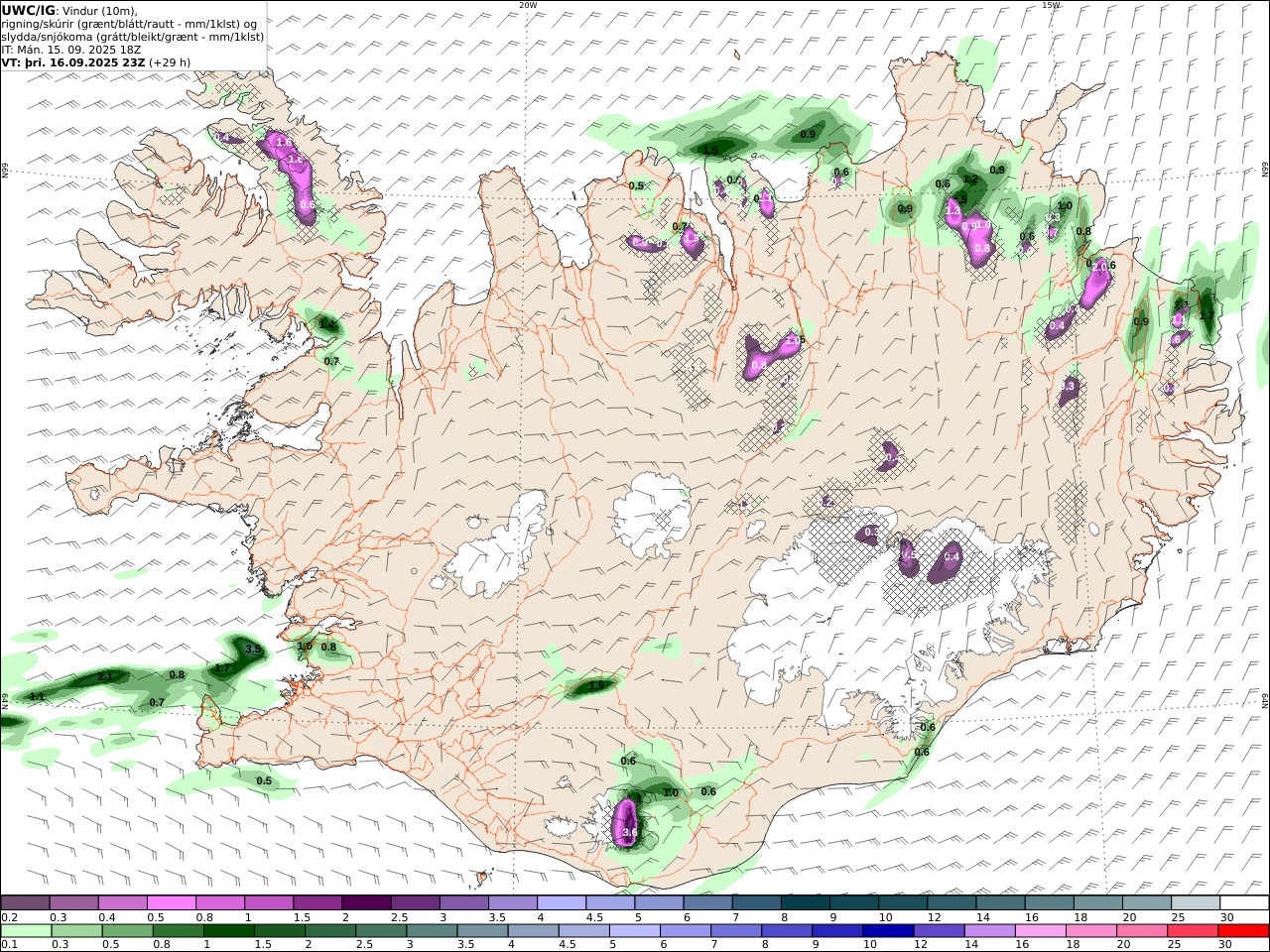1270x952 pixels.
Task: Click the dark teal snow legend swatch at 8
Action: (804, 903)
